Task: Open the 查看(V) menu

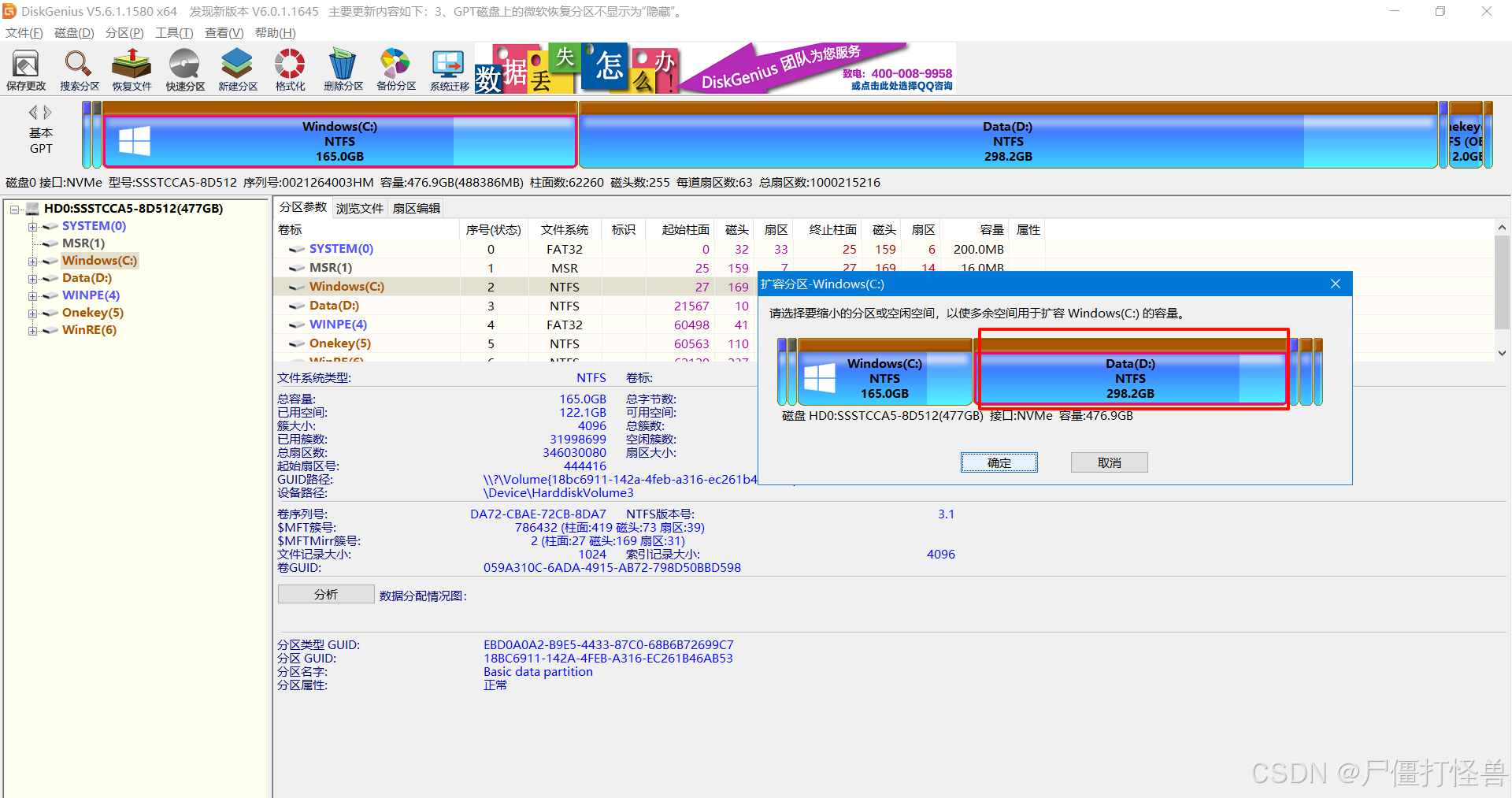Action: pyautogui.click(x=224, y=33)
